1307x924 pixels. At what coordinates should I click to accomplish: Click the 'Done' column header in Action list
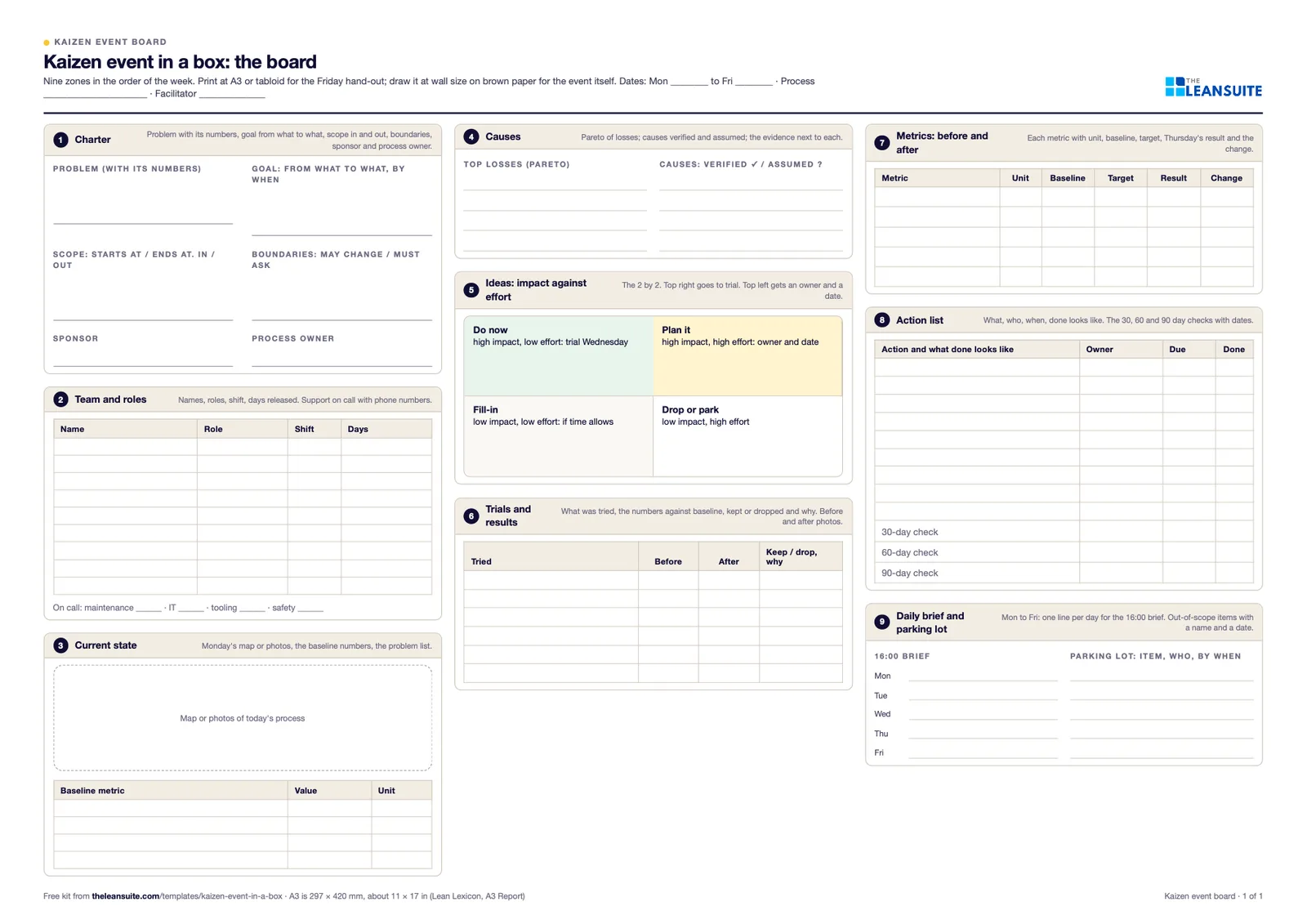point(1233,350)
